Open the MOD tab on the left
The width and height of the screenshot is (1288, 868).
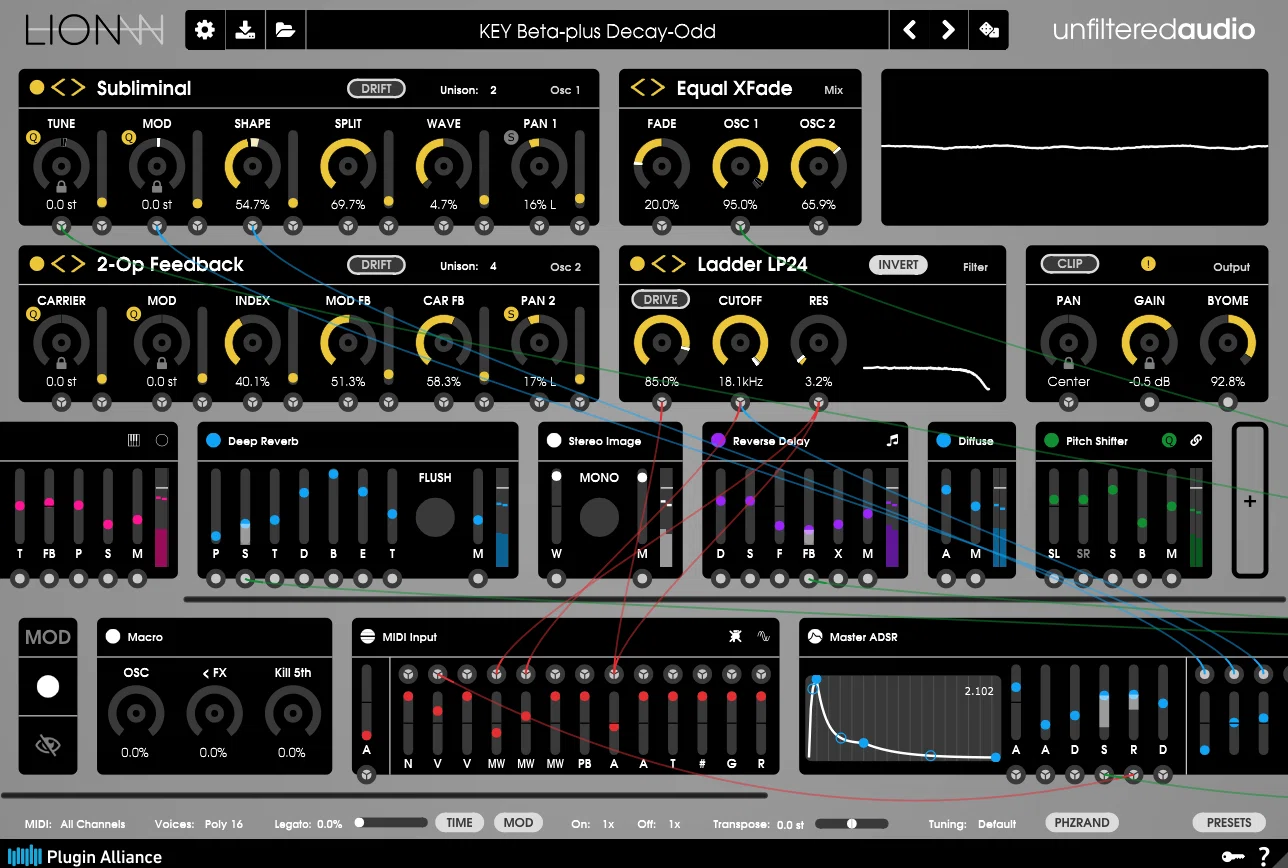(48, 637)
